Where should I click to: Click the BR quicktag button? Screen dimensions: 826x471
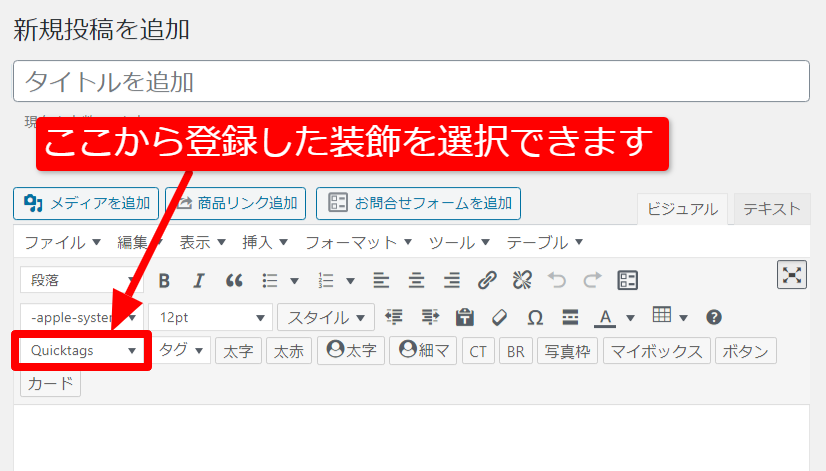click(516, 351)
